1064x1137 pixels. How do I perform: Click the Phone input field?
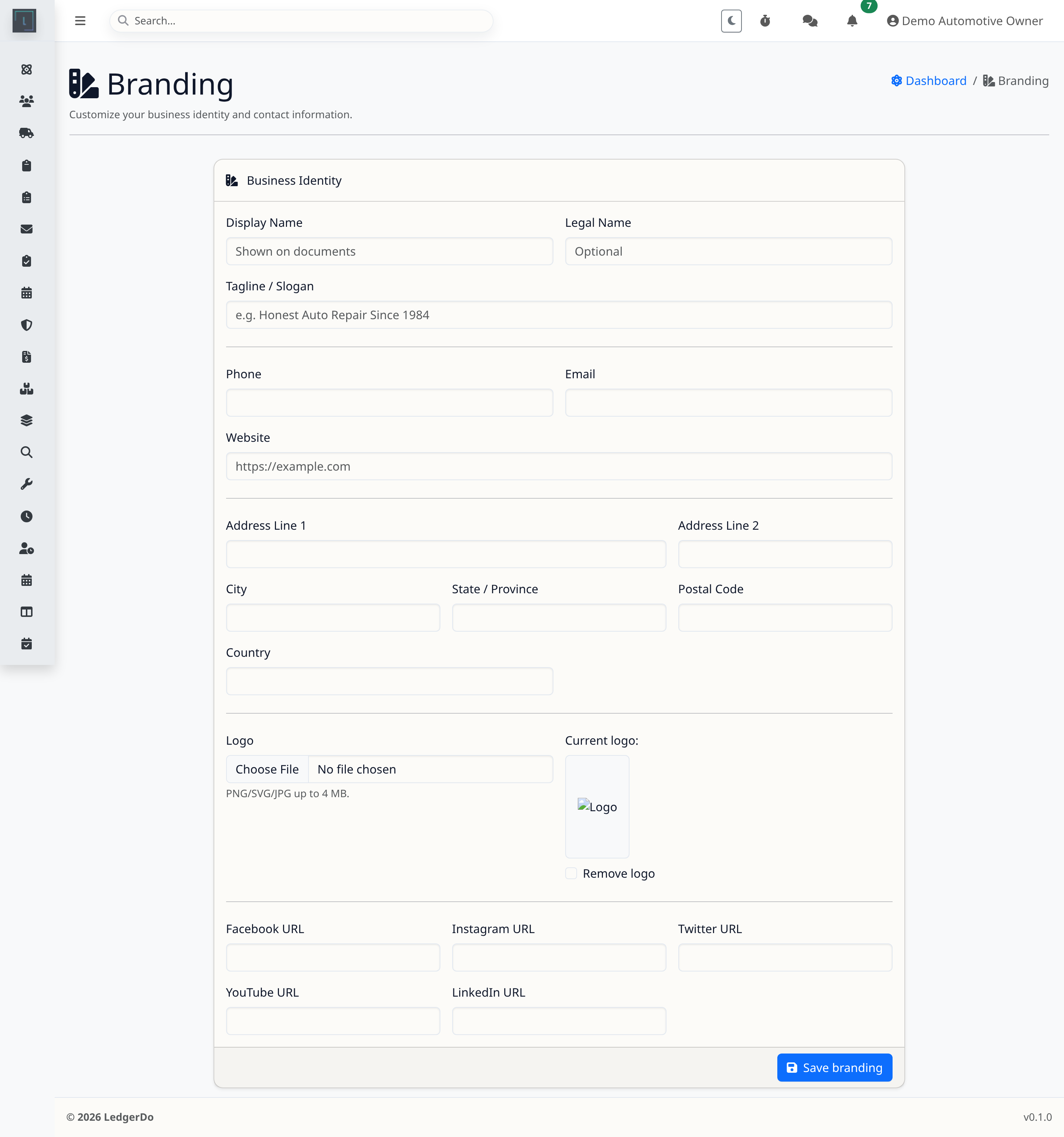coord(389,403)
